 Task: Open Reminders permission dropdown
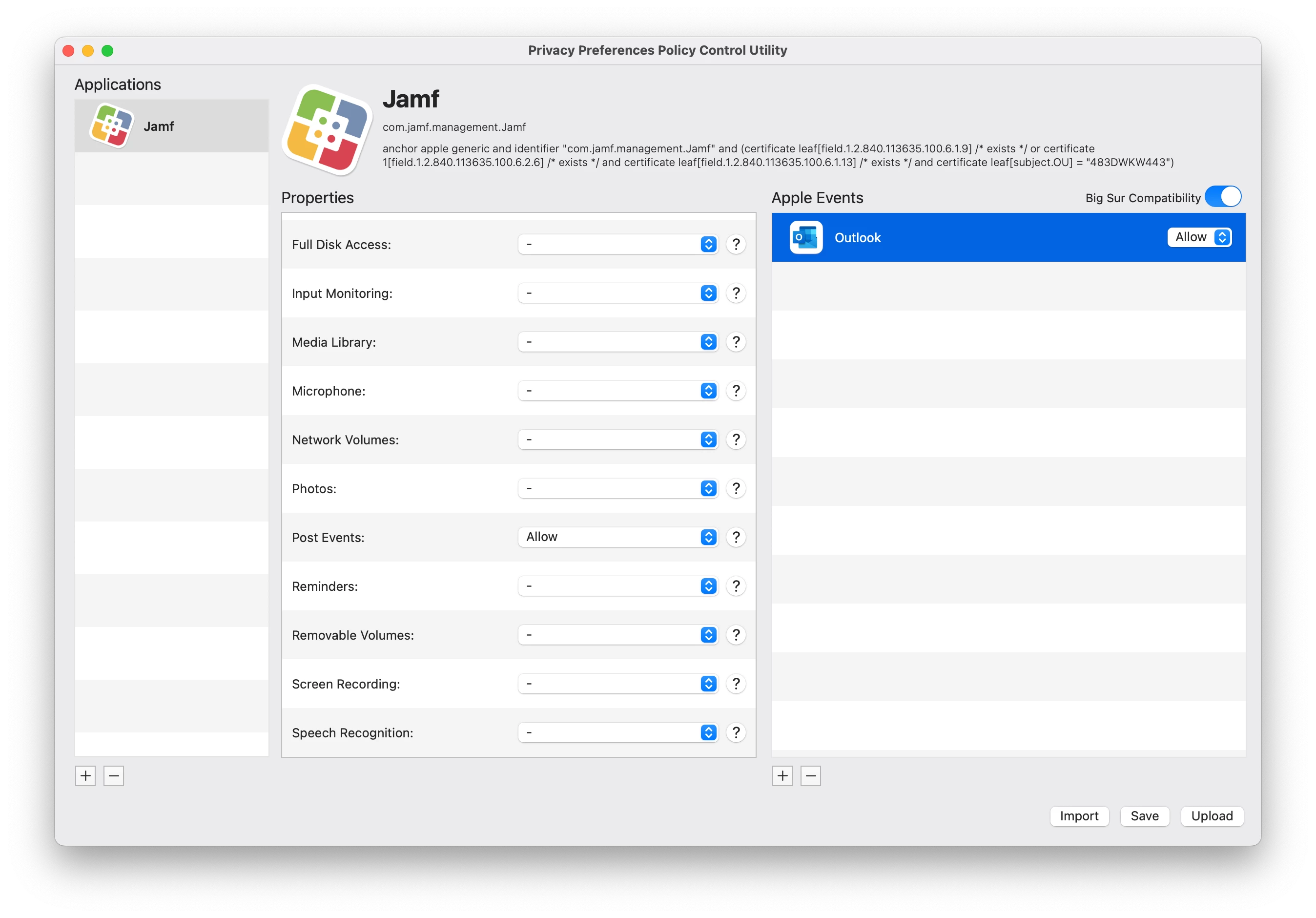(x=618, y=586)
